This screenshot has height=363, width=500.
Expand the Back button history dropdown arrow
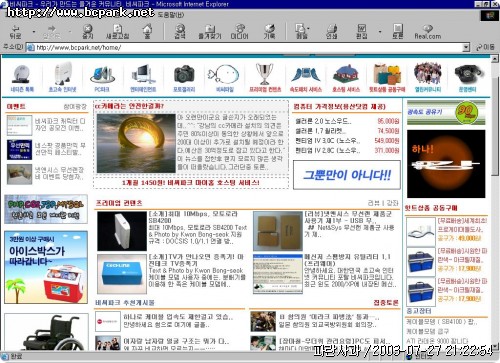(x=34, y=32)
